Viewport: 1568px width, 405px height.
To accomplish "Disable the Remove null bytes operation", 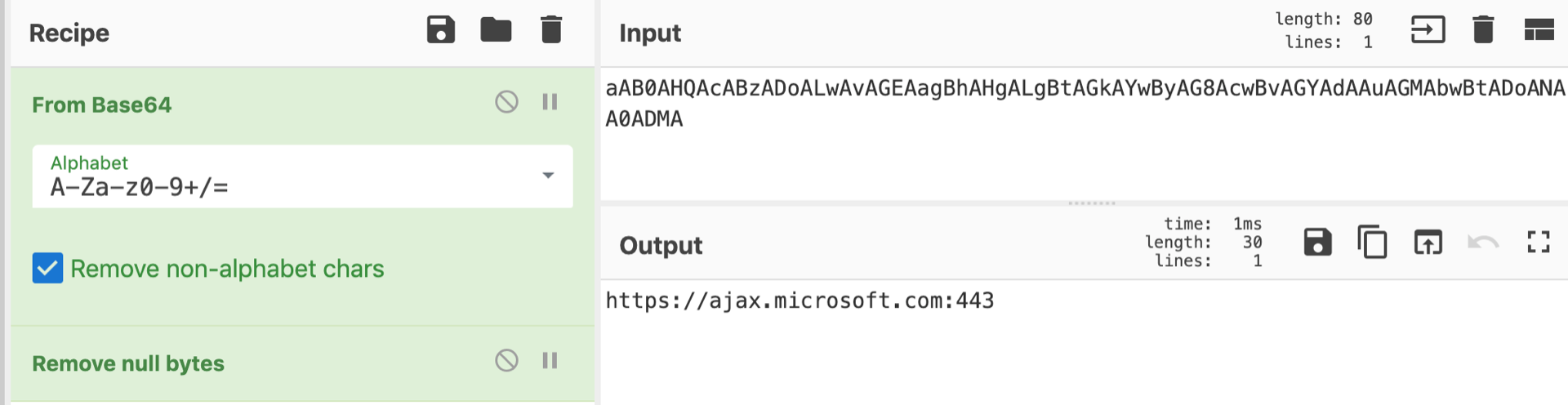I will (x=506, y=360).
